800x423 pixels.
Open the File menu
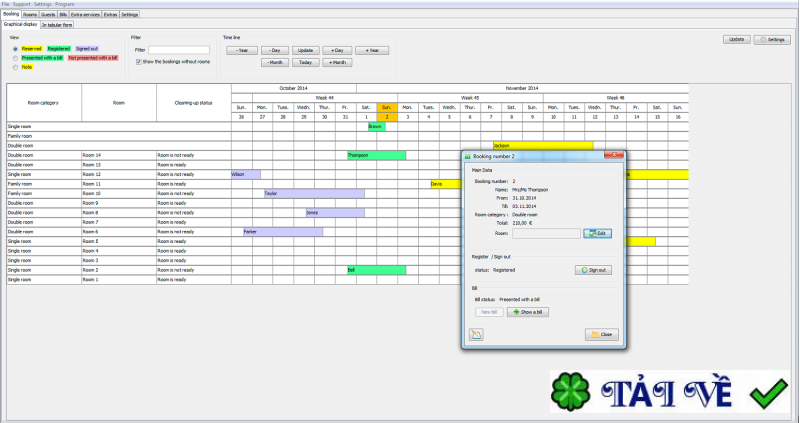click(5, 4)
